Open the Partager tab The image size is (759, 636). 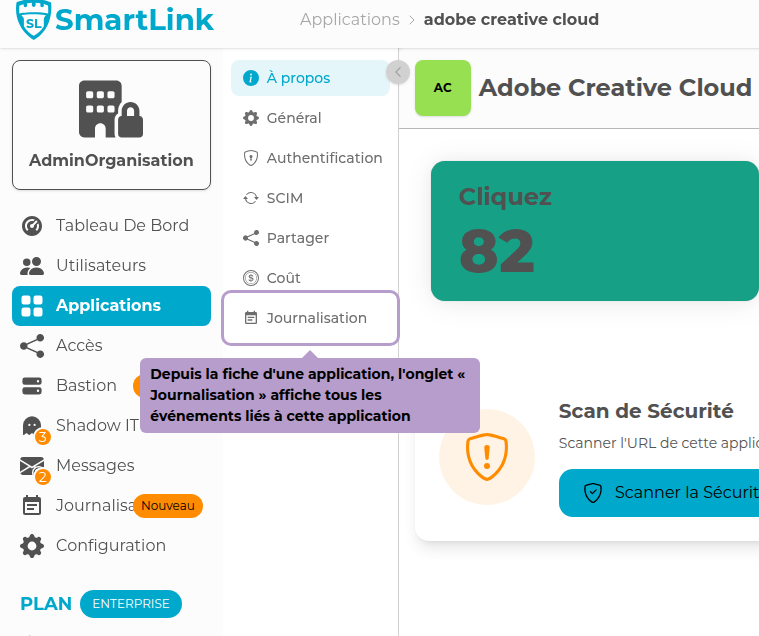click(297, 238)
